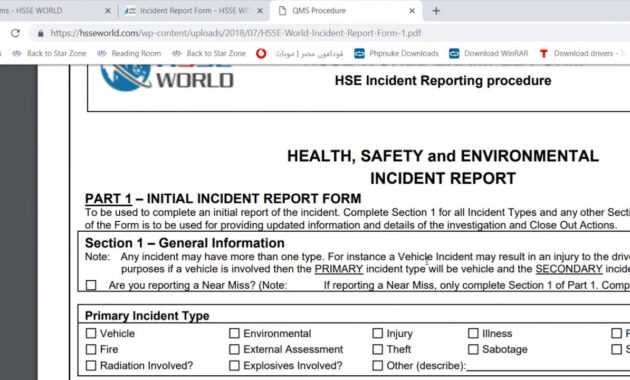Click the underlined word PRIMARY
This screenshot has height=380, width=630.
(x=339, y=269)
